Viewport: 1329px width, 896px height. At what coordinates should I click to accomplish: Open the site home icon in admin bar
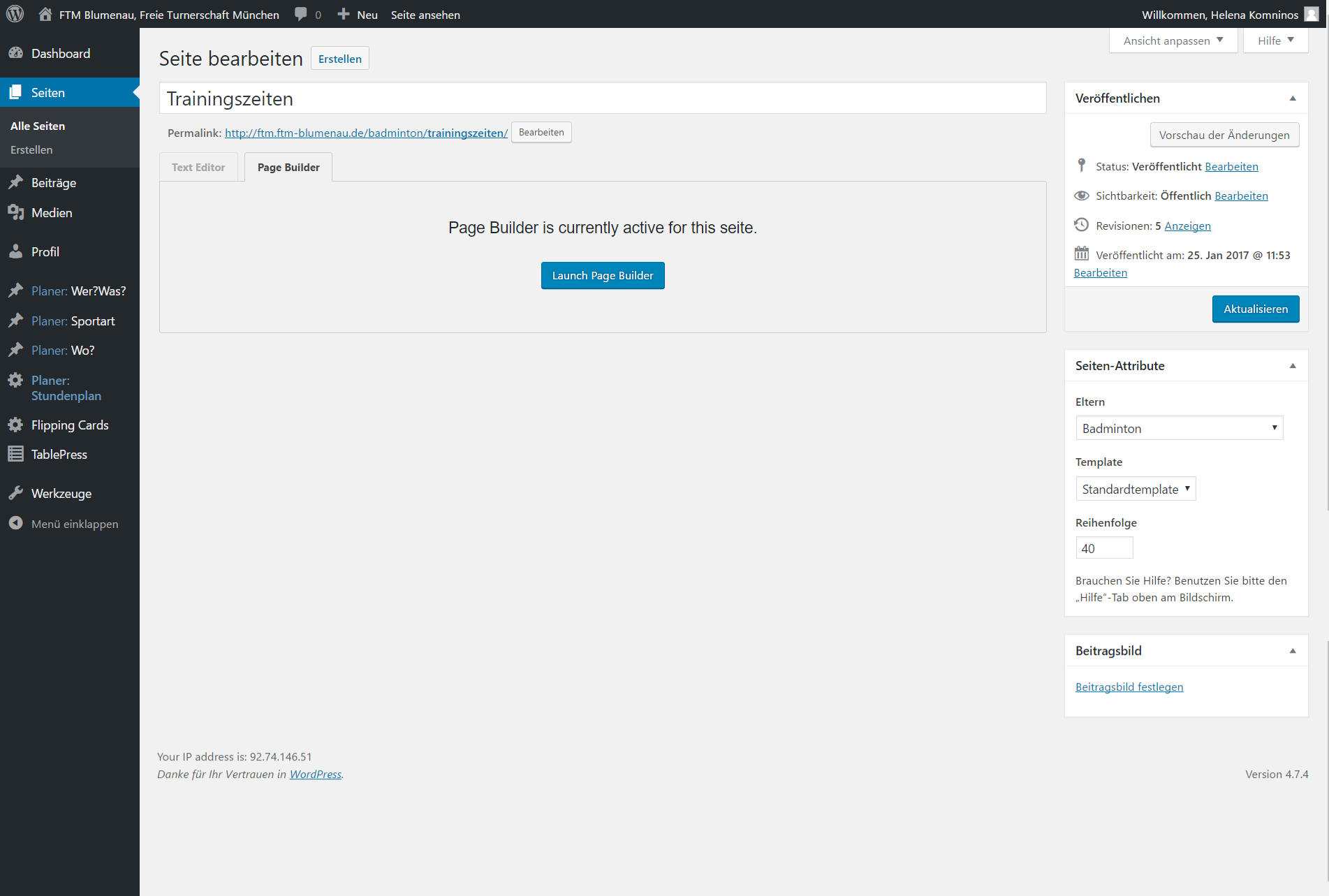[45, 14]
